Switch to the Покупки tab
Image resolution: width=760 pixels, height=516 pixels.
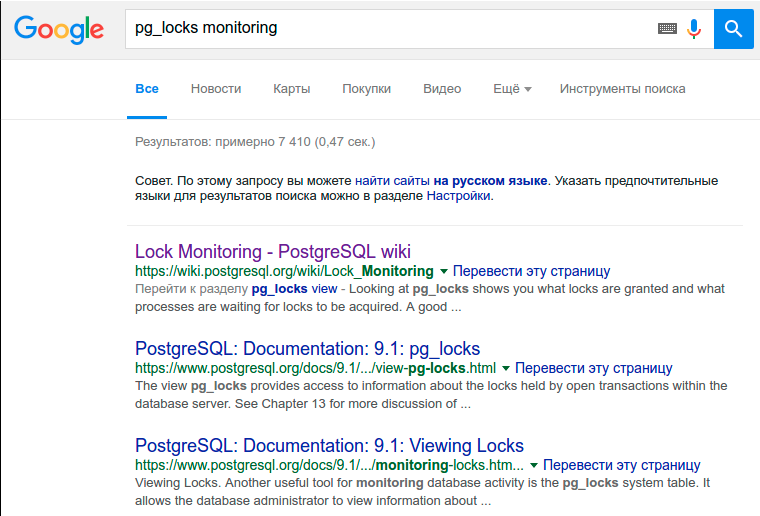pos(366,89)
